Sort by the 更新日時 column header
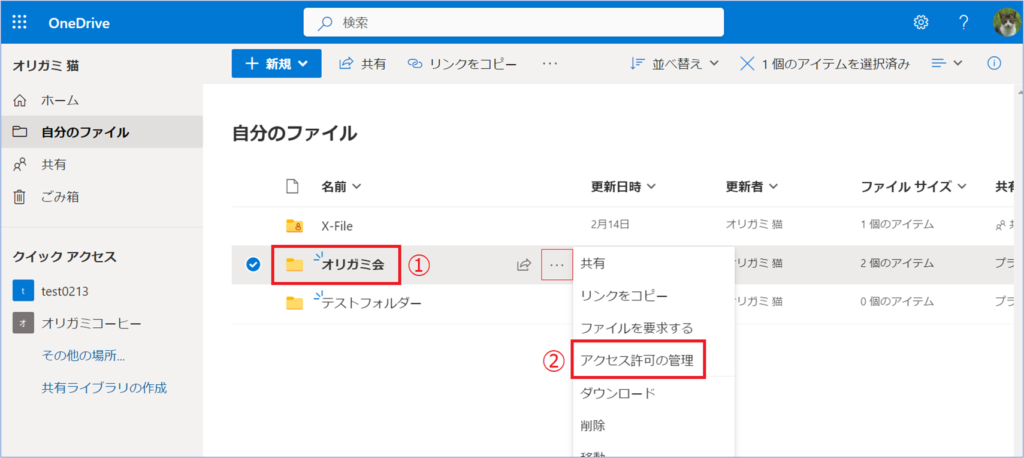Viewport: 1024px width, 458px height. click(623, 186)
